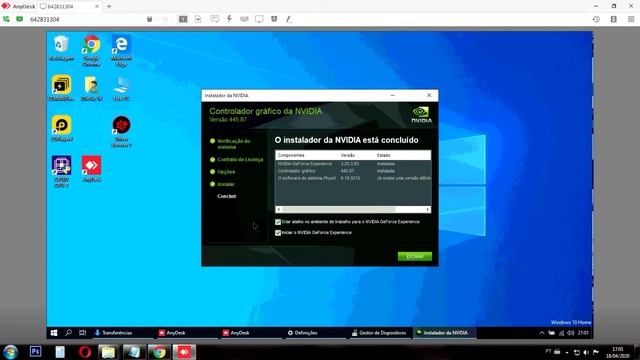Open the AnyDesk desktop shortcut icon
640x360 pixels.
(x=91, y=169)
